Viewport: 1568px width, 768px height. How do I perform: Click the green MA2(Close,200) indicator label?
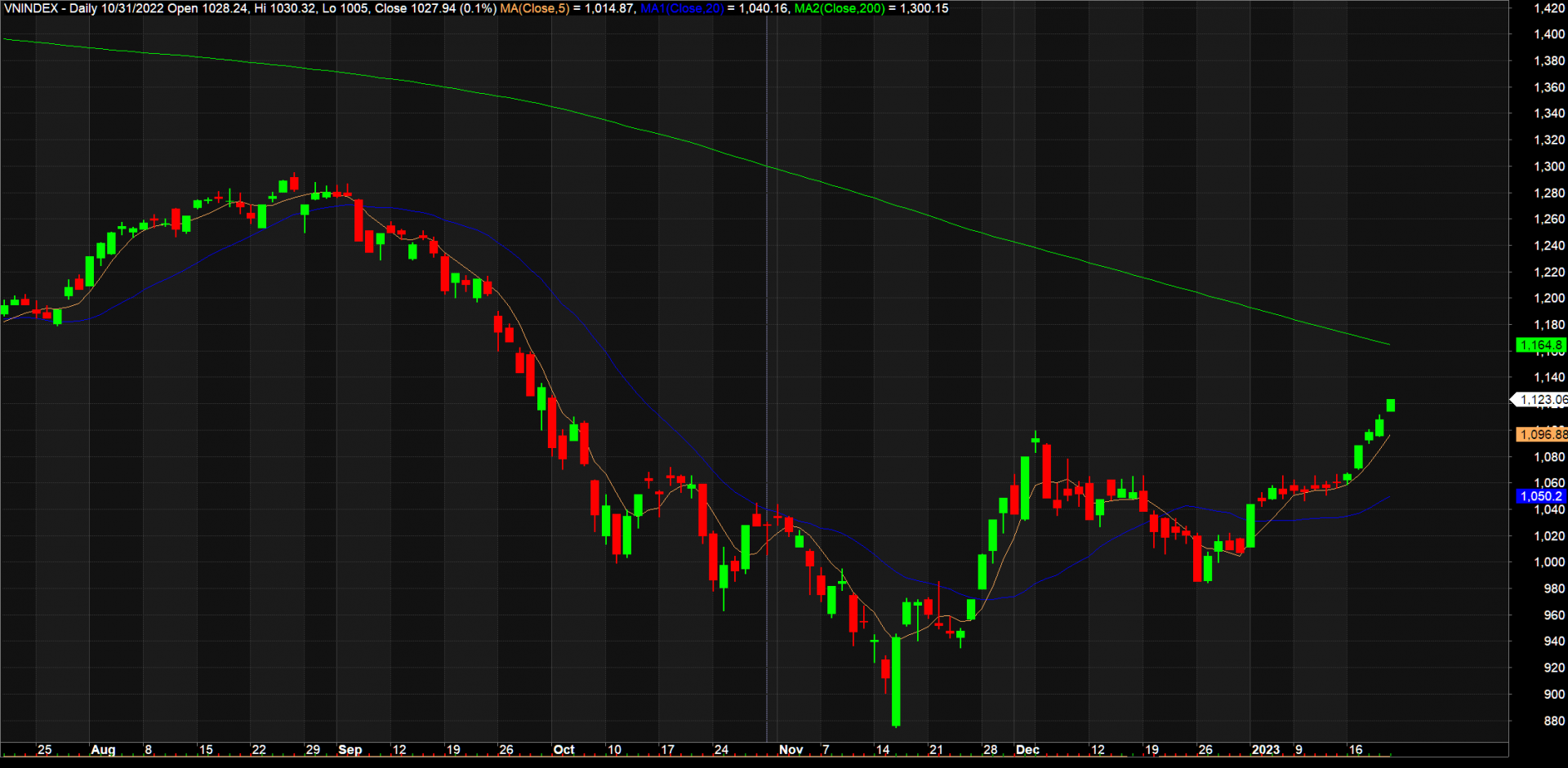coord(840,9)
